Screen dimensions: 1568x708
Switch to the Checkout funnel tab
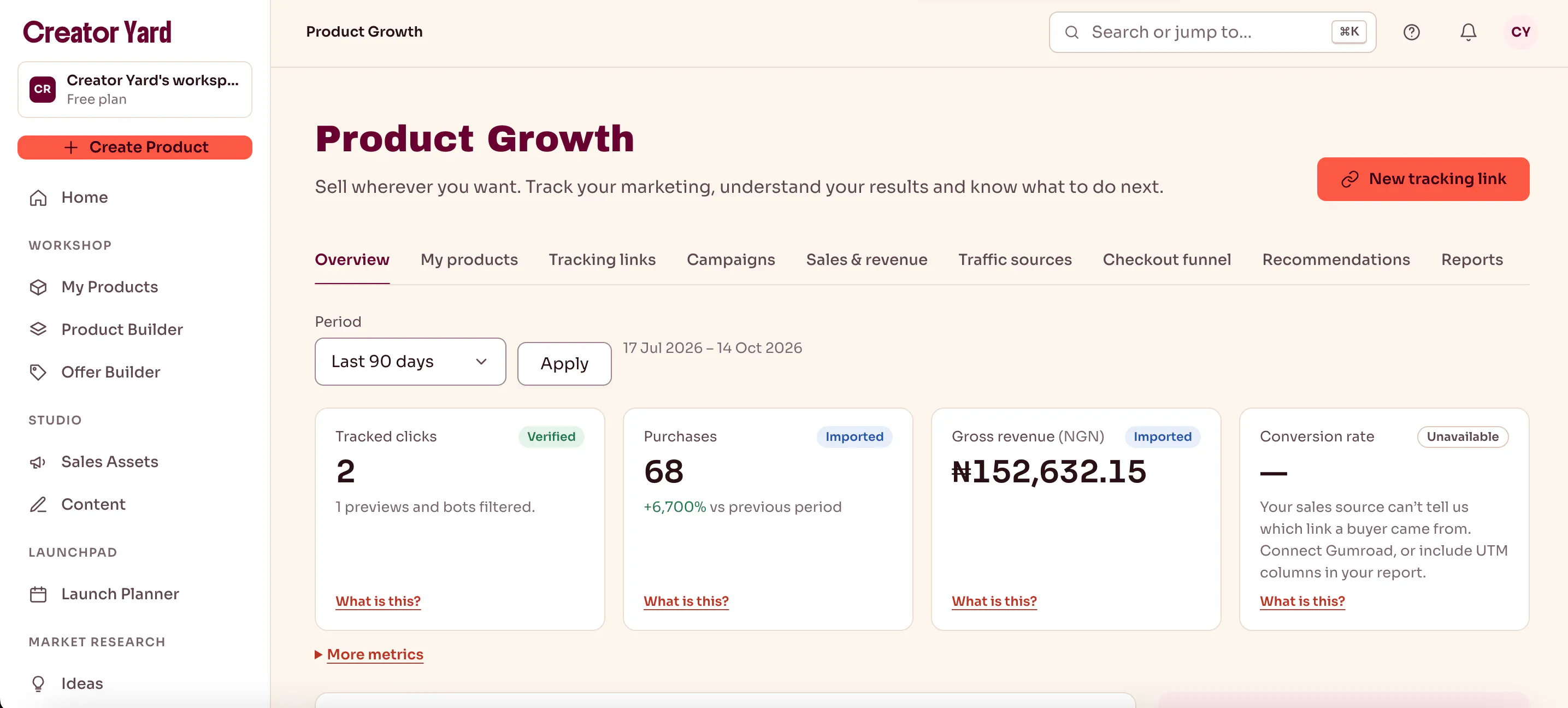(1166, 260)
